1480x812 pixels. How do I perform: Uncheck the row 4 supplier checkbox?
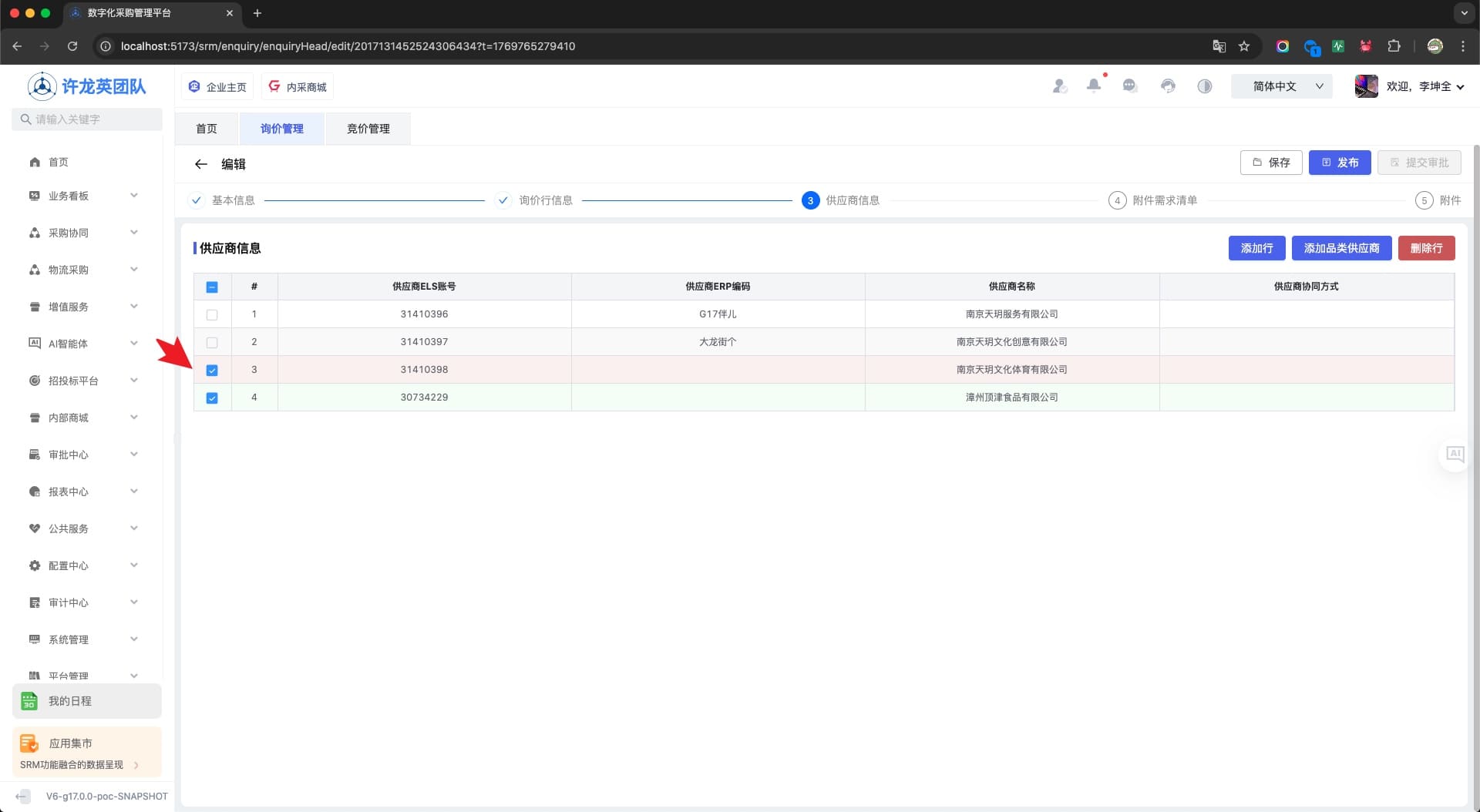[212, 398]
